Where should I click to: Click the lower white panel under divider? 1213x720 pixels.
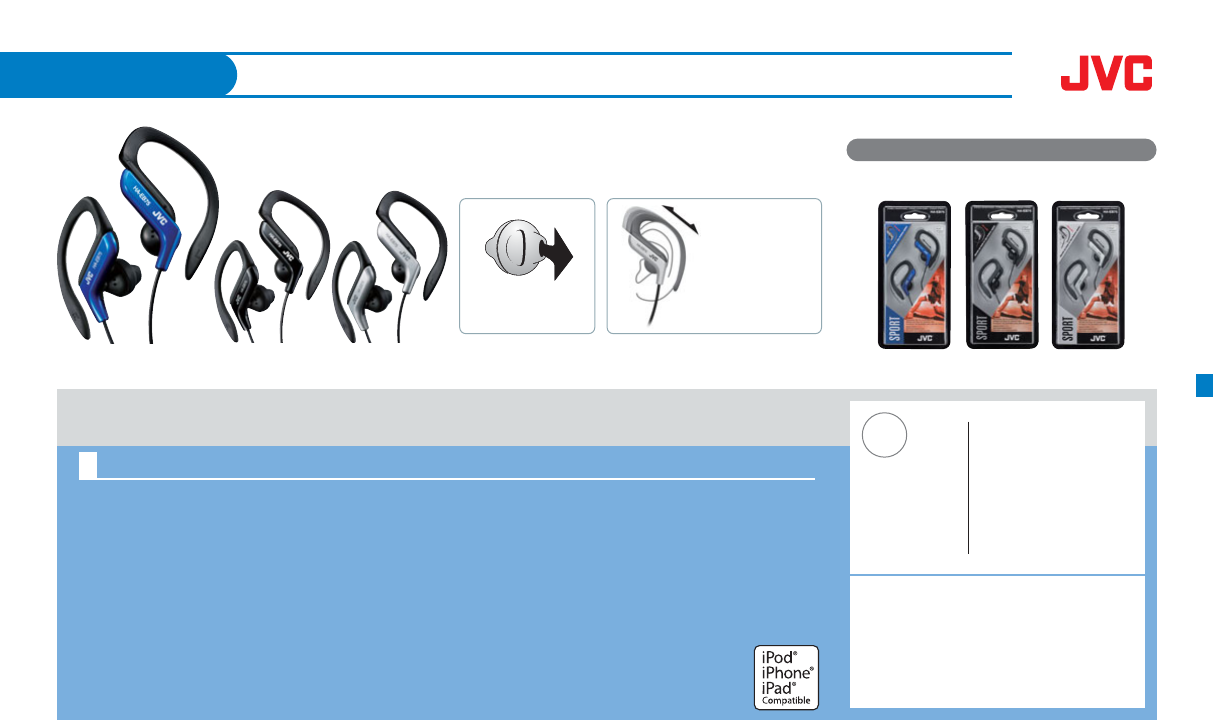[997, 641]
